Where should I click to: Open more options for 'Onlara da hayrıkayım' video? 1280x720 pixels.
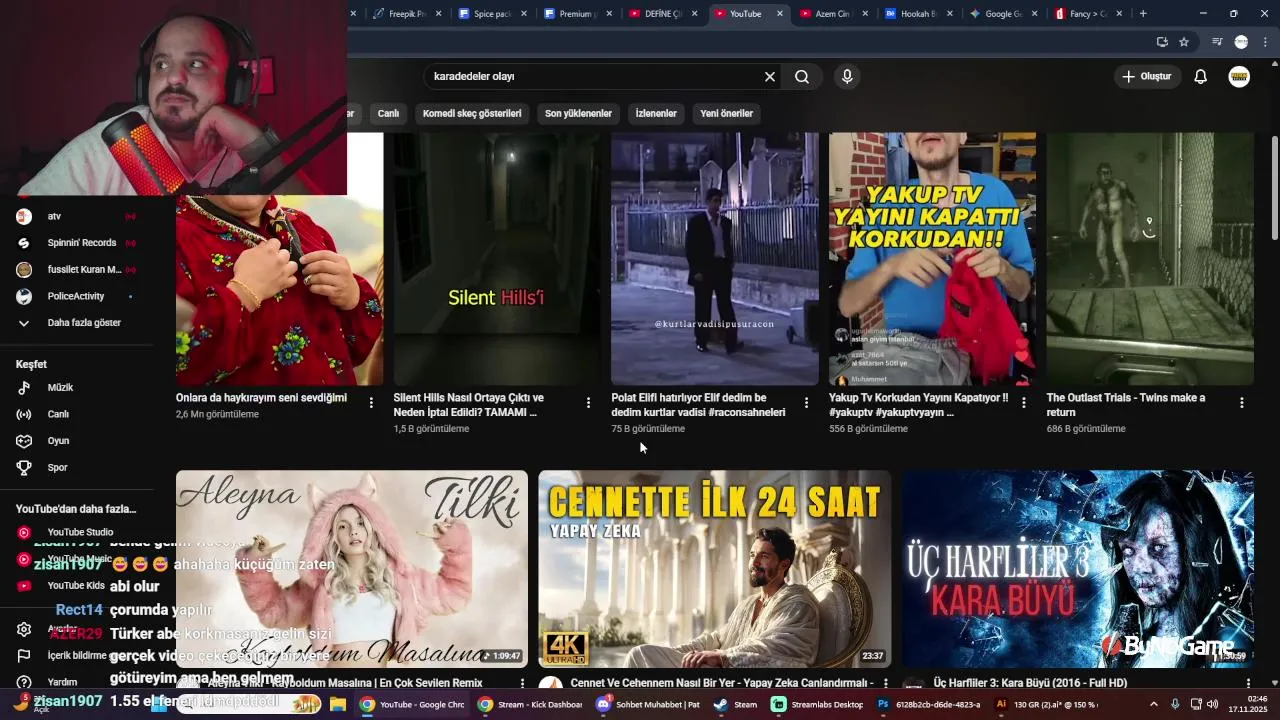click(371, 402)
